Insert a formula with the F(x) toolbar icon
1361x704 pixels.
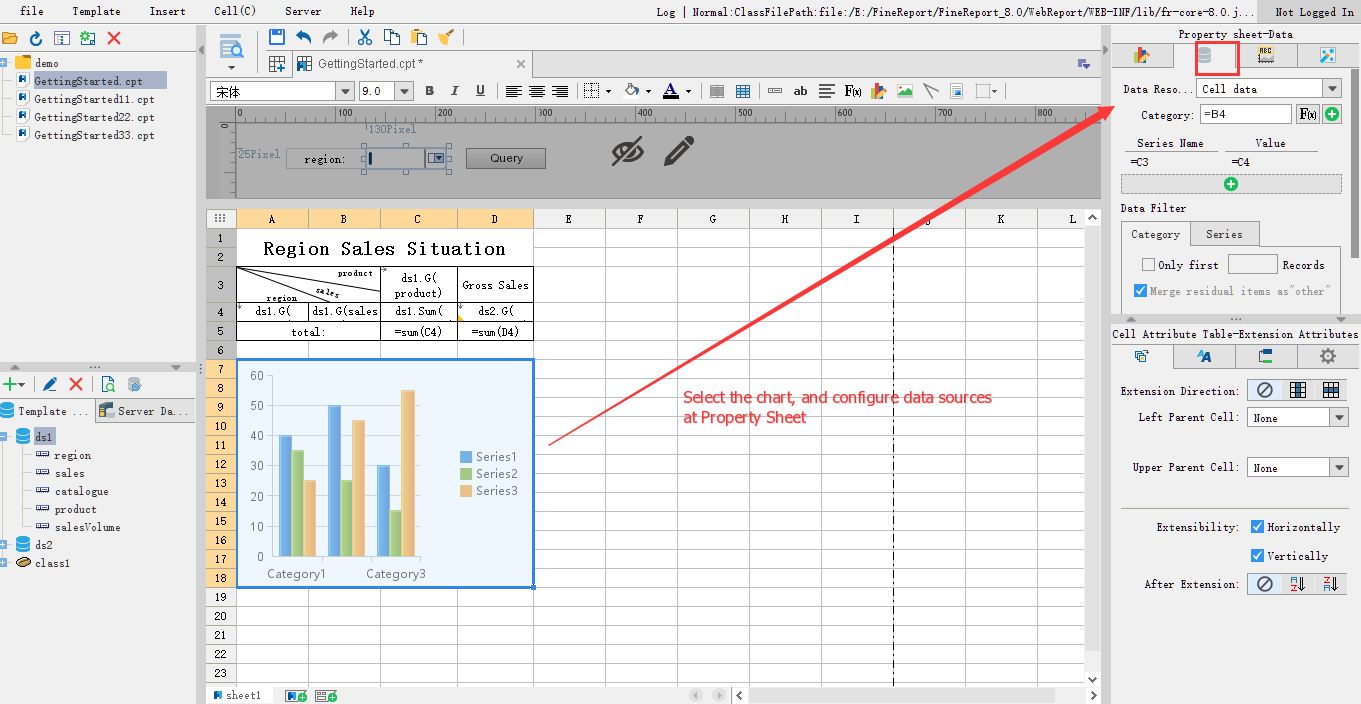point(853,91)
